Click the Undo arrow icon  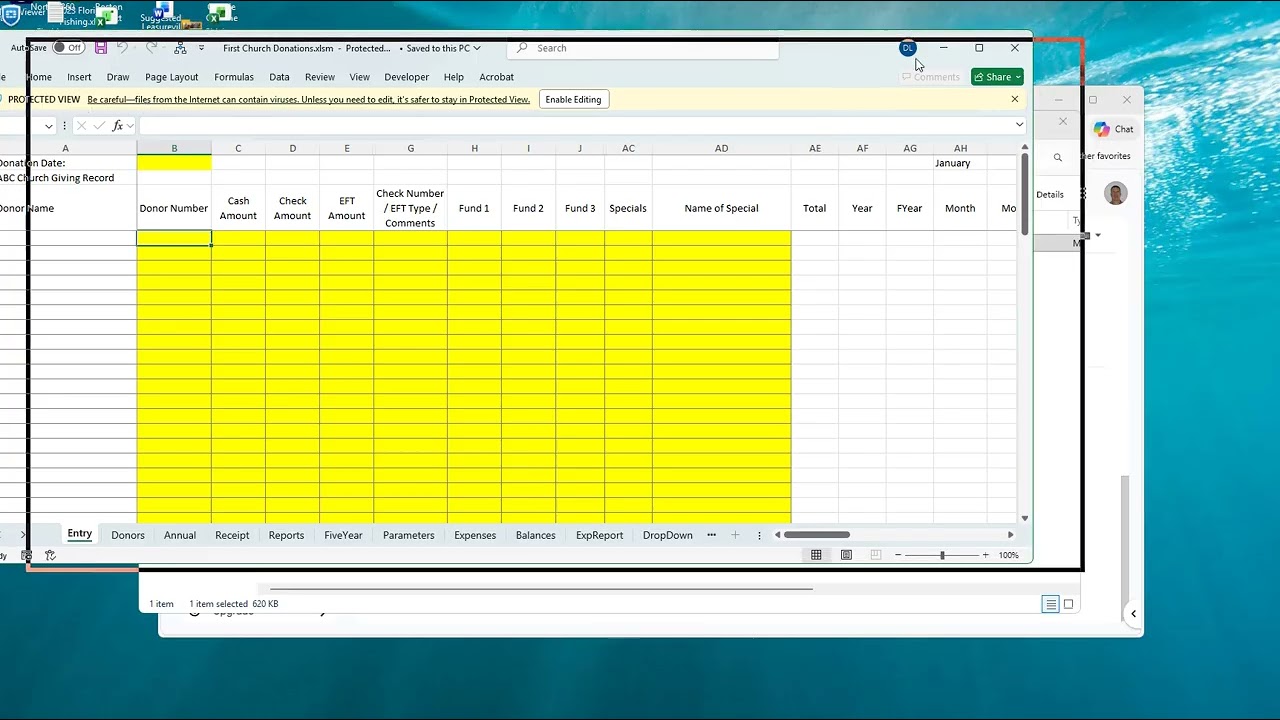121,48
